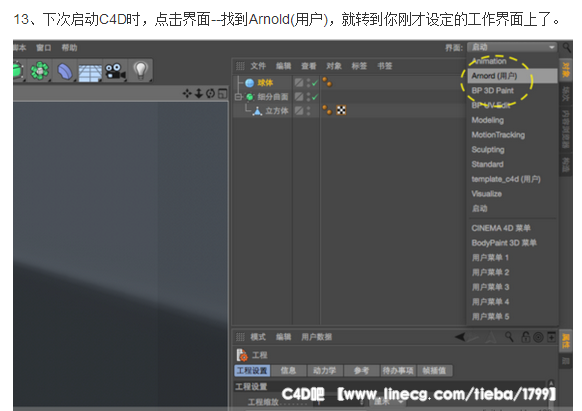Switch to 工程设置 tab
The width and height of the screenshot is (582, 411).
click(x=252, y=371)
